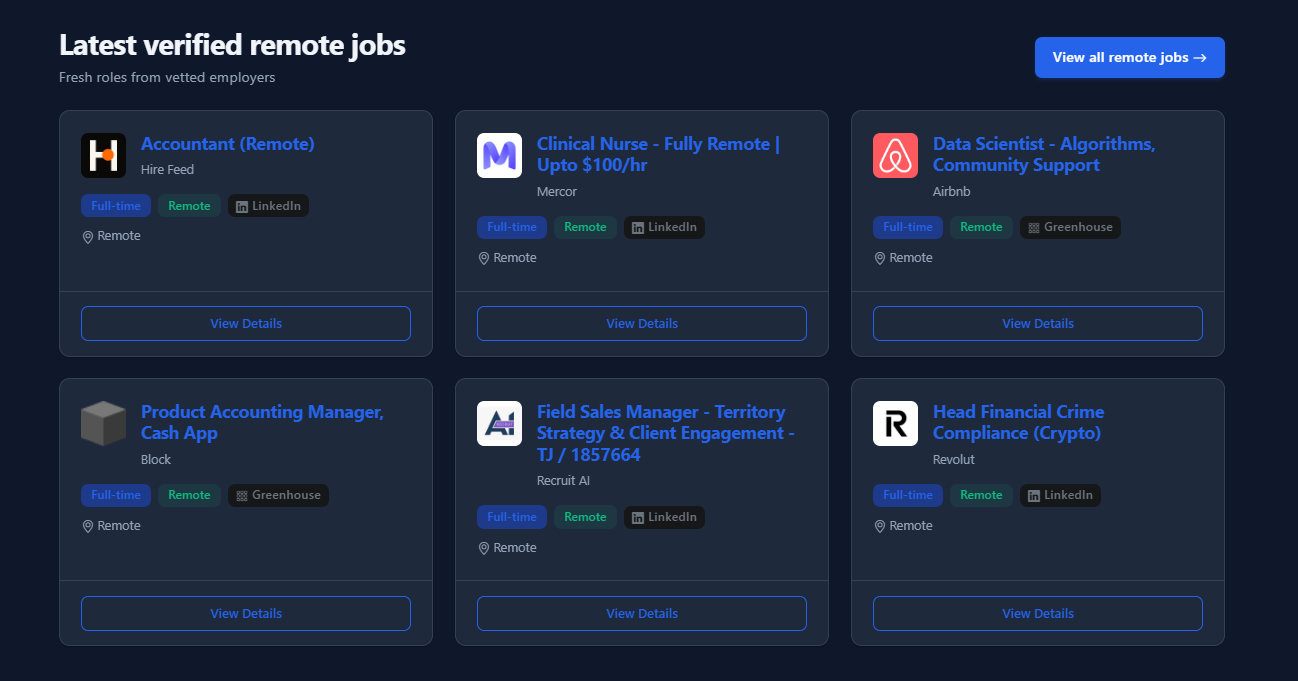Click green Remote tag on Data Scientist card
Image resolution: width=1298 pixels, height=681 pixels.
pos(981,227)
